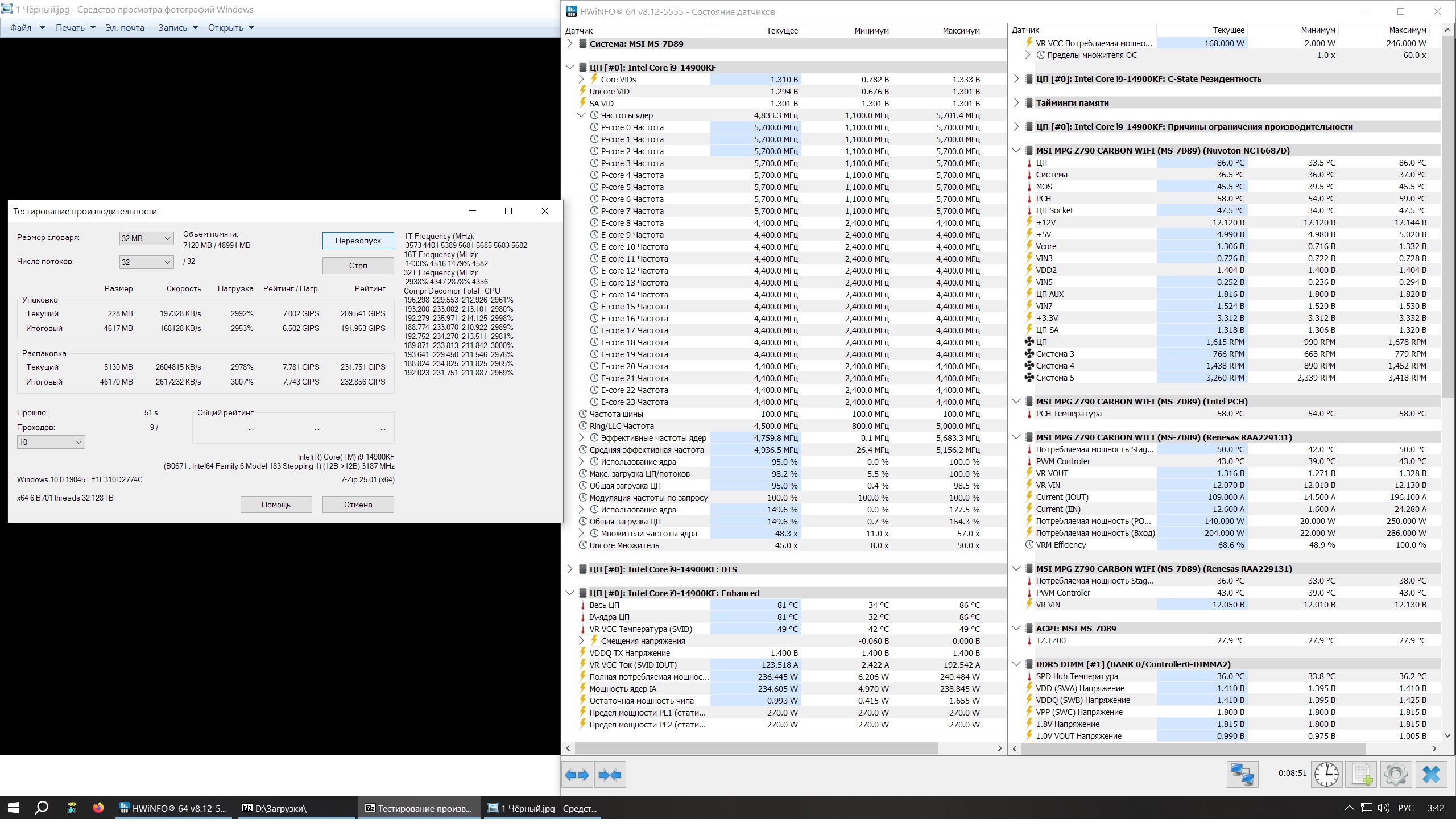Open the Число потоков dropdown

click(146, 262)
